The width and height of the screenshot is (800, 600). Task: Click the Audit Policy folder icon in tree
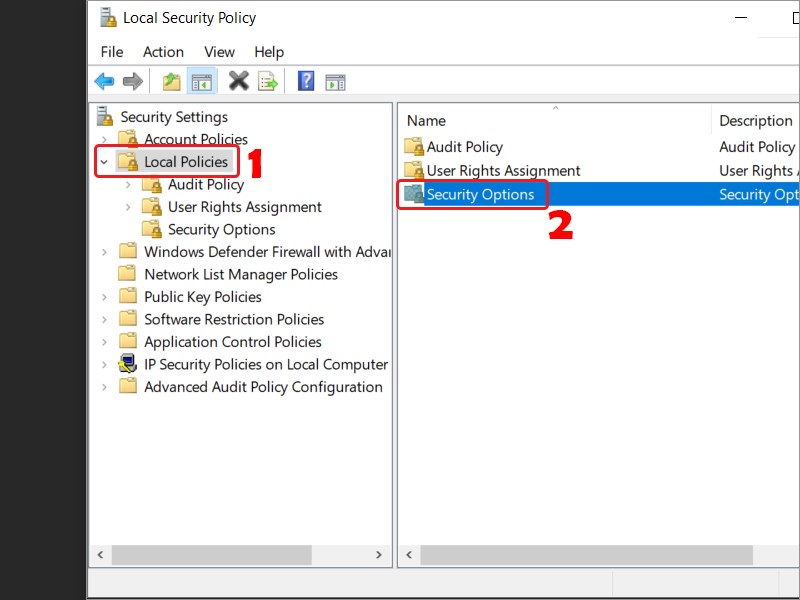point(152,184)
